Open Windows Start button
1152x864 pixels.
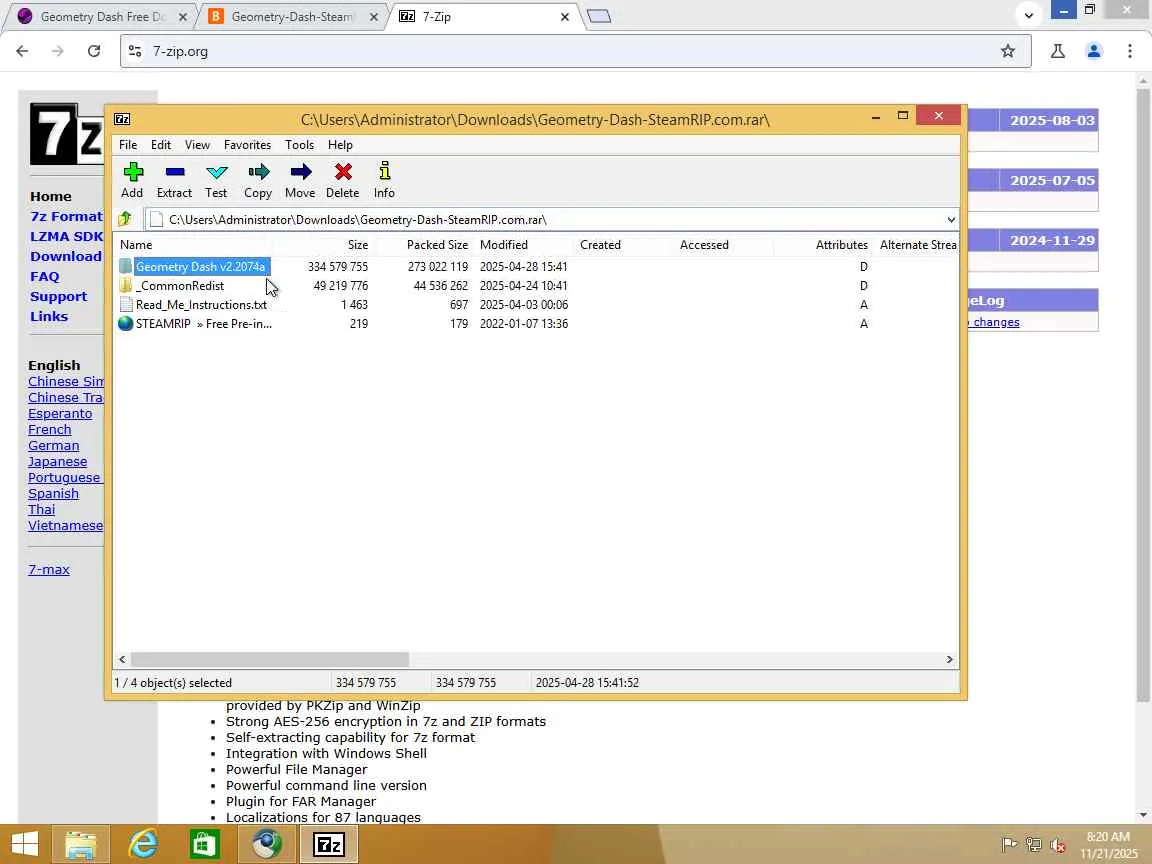(25, 844)
